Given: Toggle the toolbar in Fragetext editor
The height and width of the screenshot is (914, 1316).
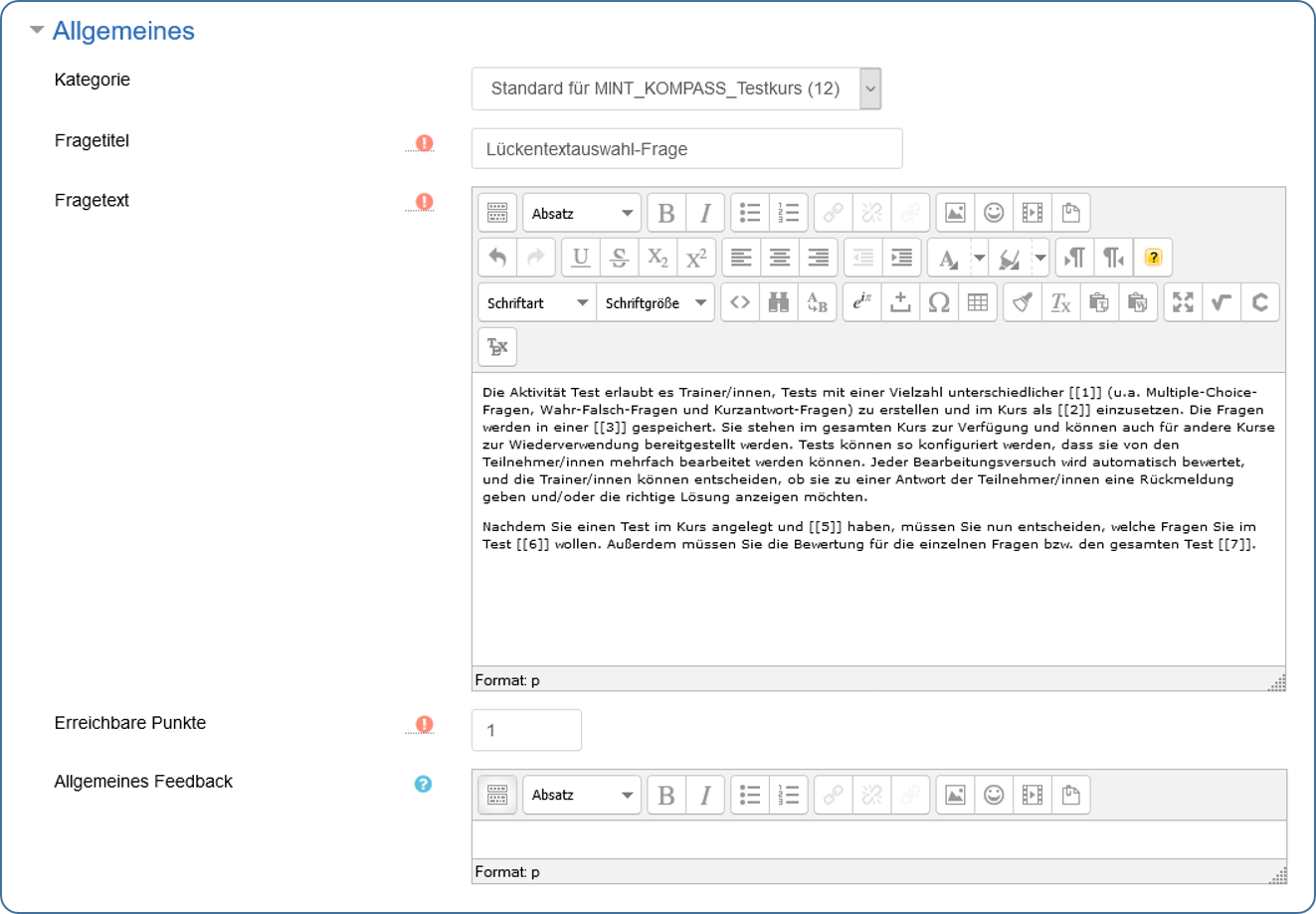Looking at the screenshot, I should [x=497, y=213].
